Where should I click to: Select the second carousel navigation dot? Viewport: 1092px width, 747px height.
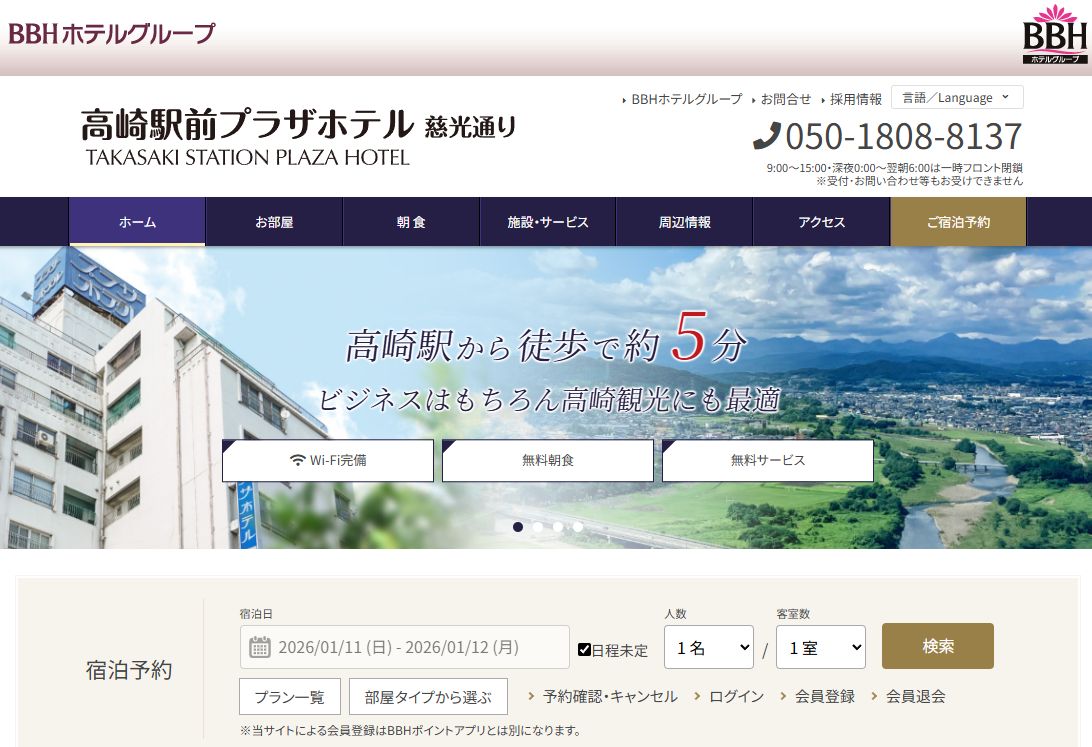tap(538, 526)
